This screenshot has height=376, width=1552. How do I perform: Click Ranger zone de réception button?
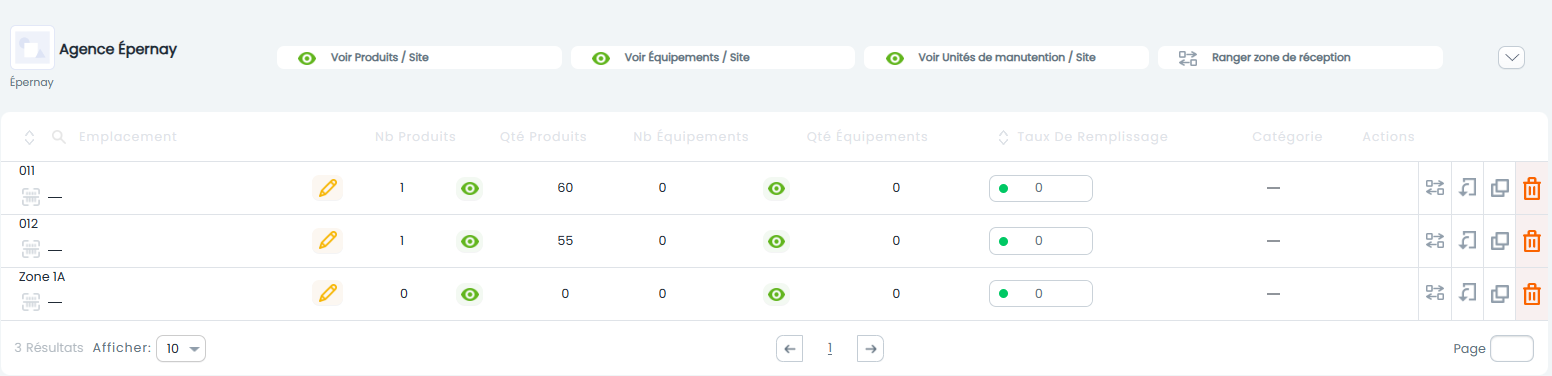coord(1300,58)
